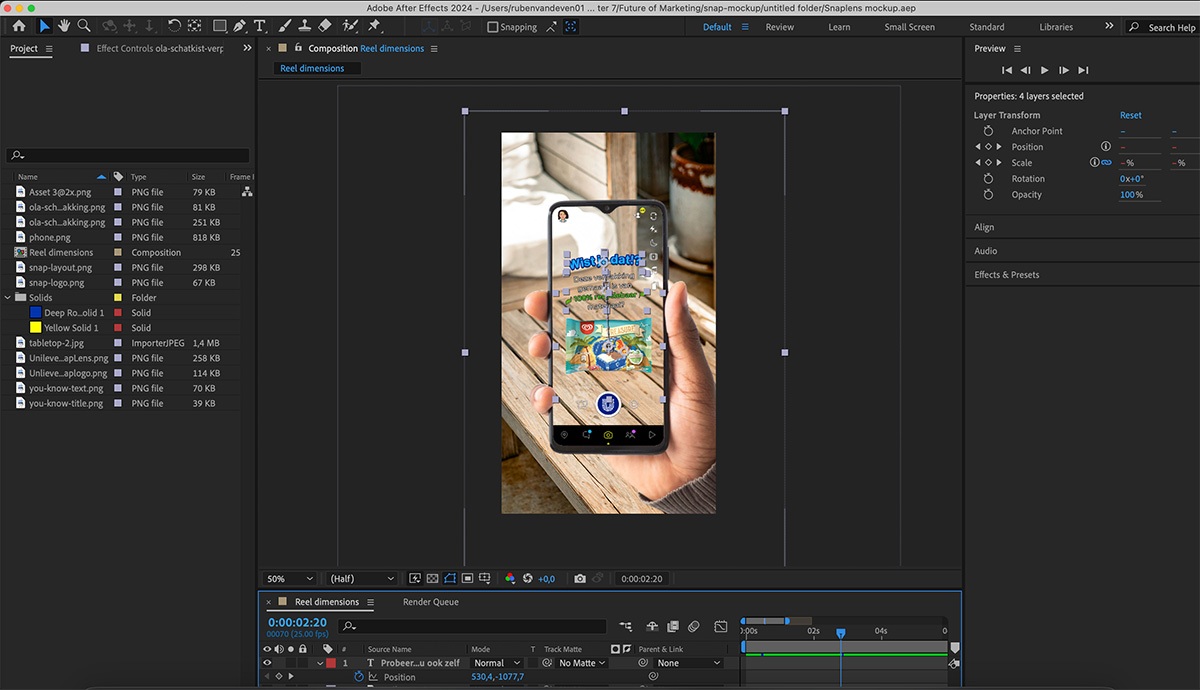
Task: Switch to the Review workspace
Action: (779, 27)
